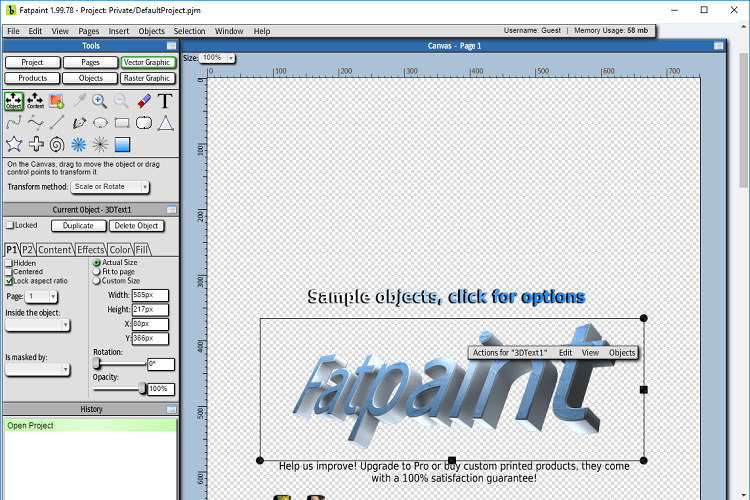Viewport: 750px width, 500px height.
Task: Select the rounded rectangle tool
Action: pos(143,123)
